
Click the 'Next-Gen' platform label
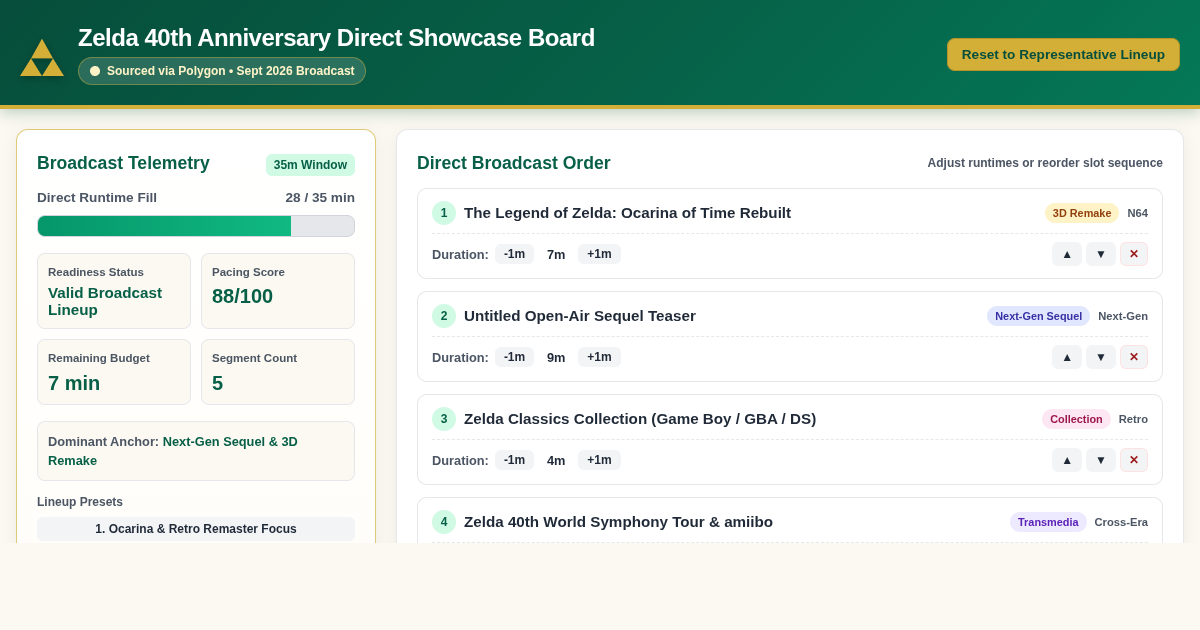pos(1123,316)
